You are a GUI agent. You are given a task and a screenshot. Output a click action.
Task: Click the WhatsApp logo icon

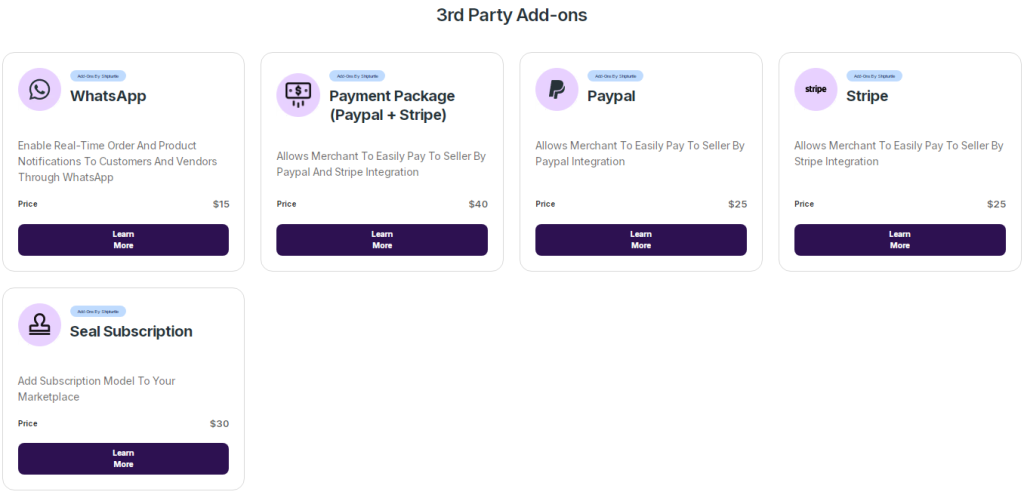pyautogui.click(x=39, y=90)
